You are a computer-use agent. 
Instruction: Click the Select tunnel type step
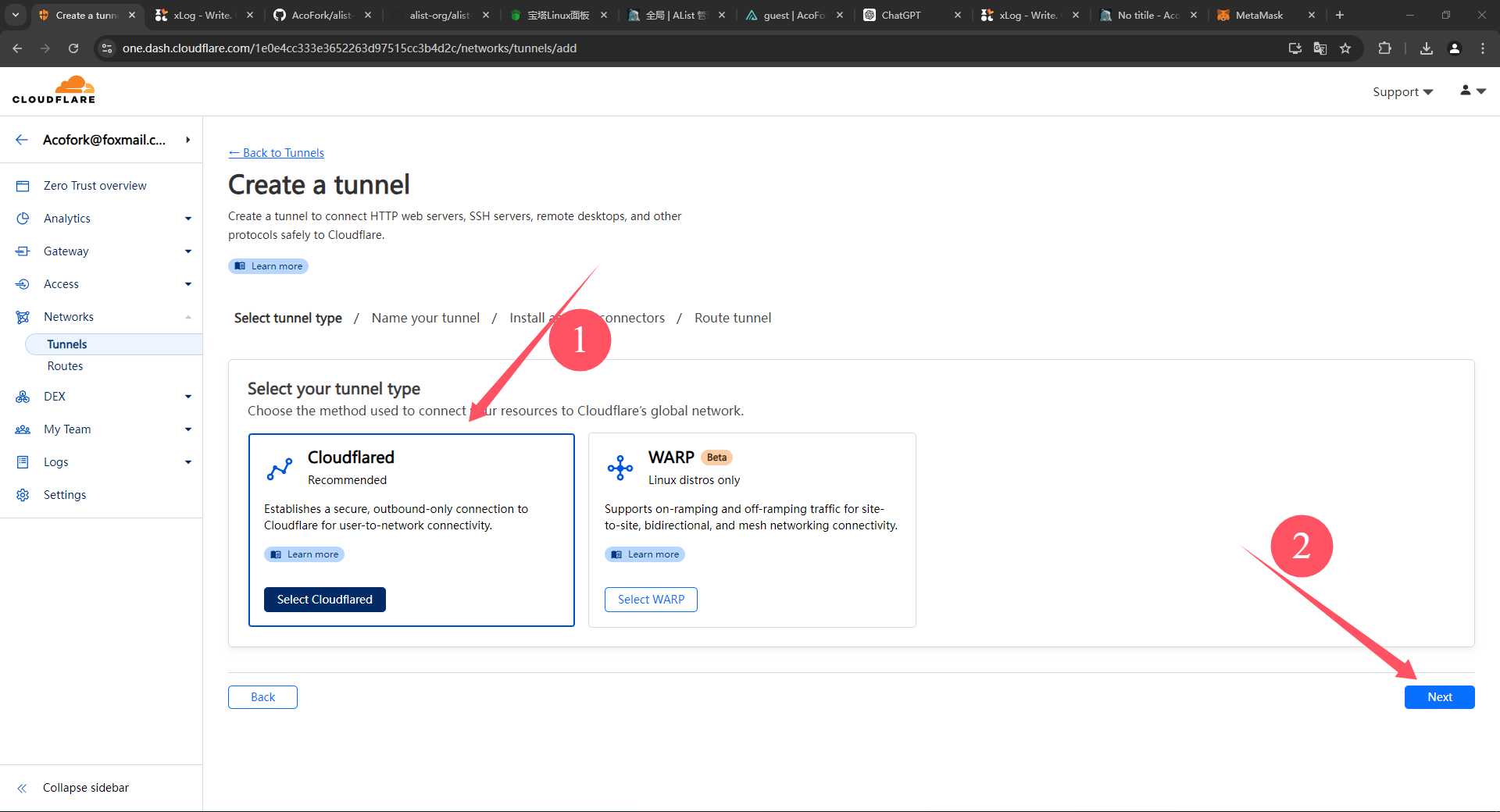click(x=288, y=318)
